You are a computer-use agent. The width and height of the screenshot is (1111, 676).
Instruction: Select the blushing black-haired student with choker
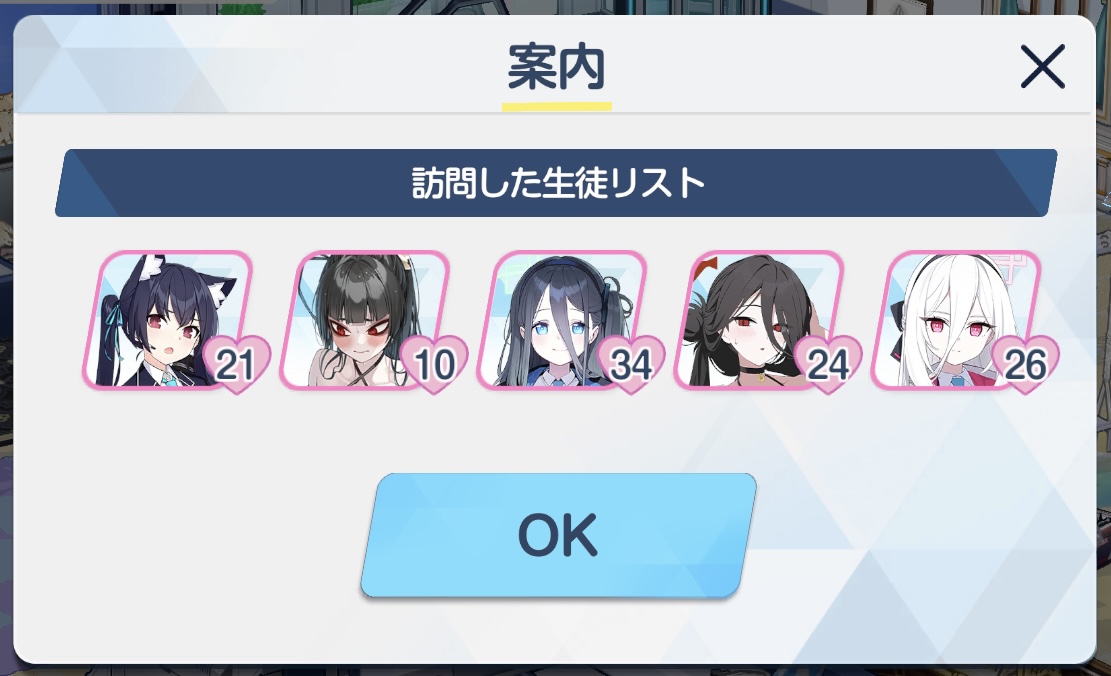click(x=757, y=319)
